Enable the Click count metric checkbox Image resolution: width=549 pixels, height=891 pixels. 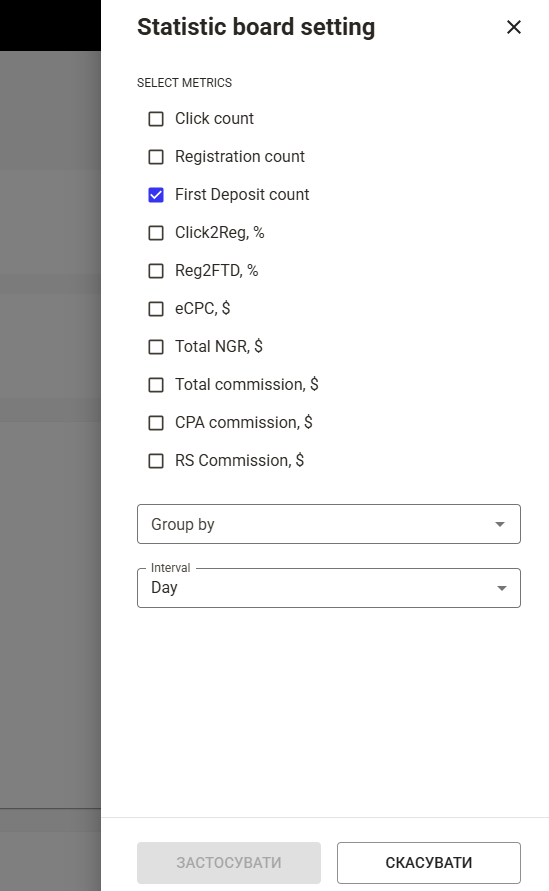pyautogui.click(x=156, y=119)
